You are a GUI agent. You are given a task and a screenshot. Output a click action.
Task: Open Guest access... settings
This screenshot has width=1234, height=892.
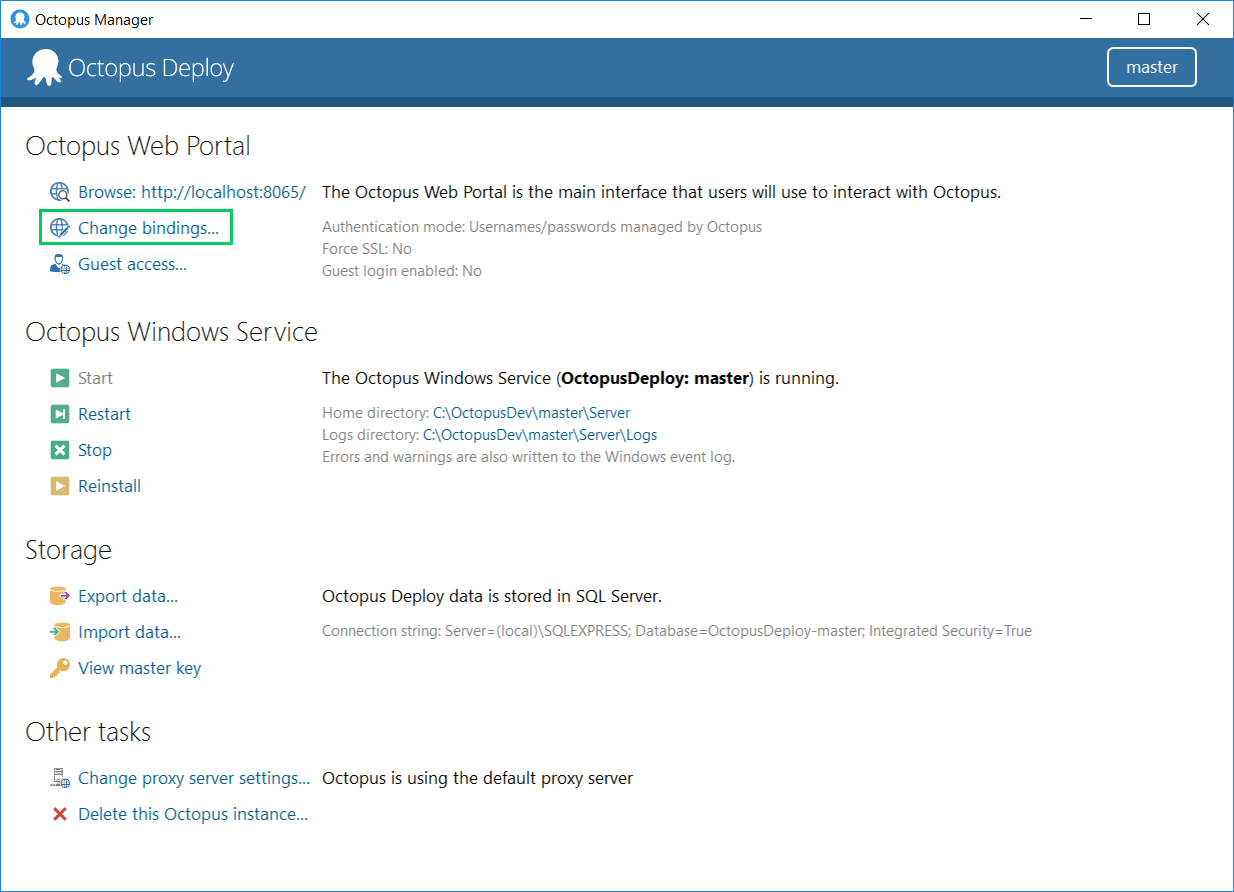click(132, 264)
